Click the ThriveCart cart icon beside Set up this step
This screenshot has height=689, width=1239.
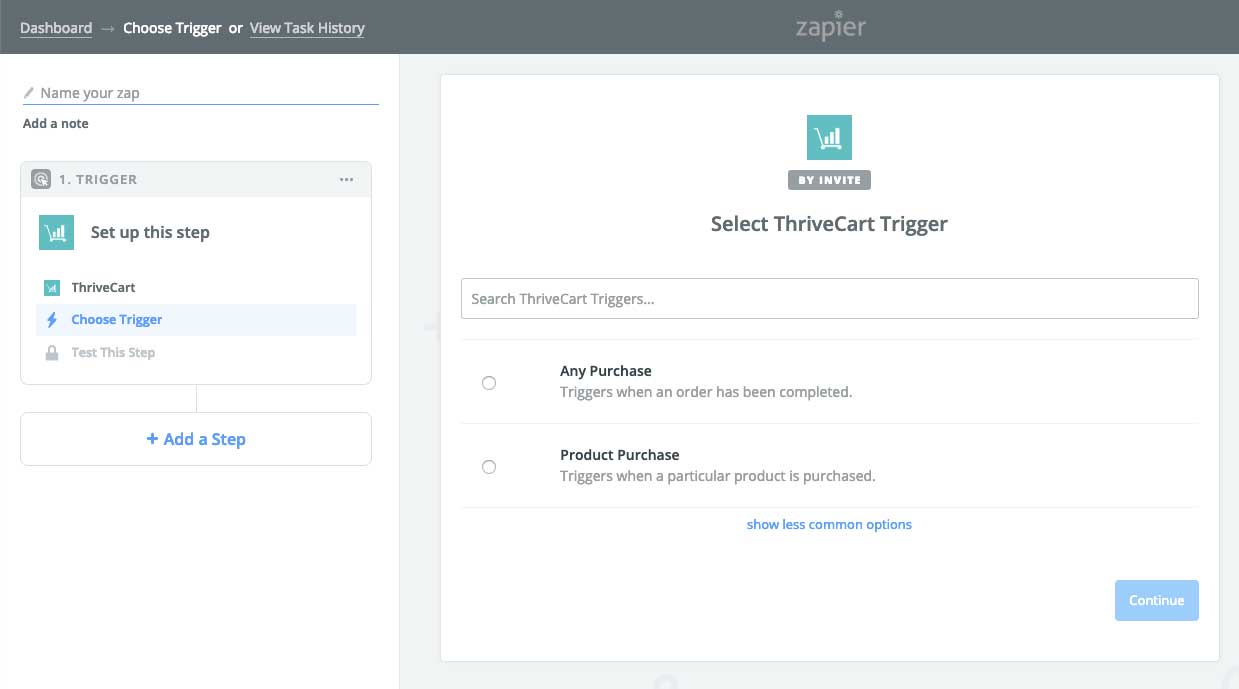(x=57, y=232)
